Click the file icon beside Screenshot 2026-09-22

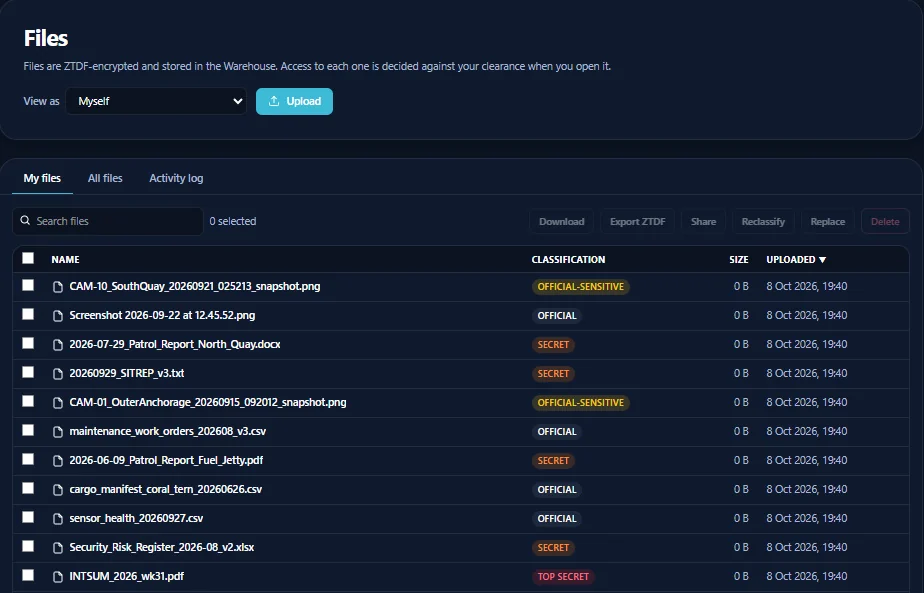coord(58,316)
